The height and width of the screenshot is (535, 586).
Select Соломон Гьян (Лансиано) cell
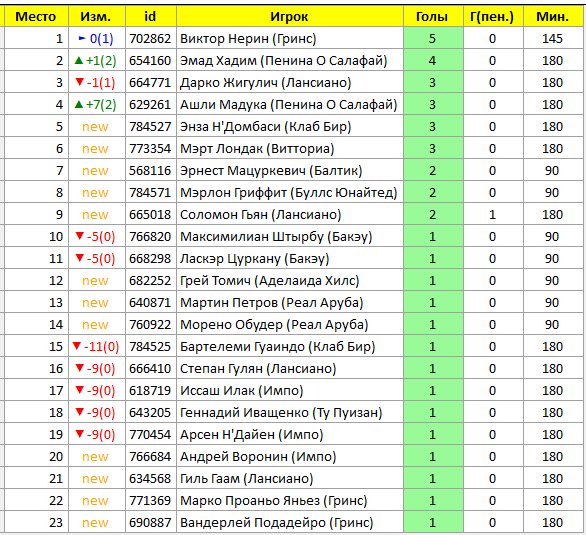coord(290,214)
